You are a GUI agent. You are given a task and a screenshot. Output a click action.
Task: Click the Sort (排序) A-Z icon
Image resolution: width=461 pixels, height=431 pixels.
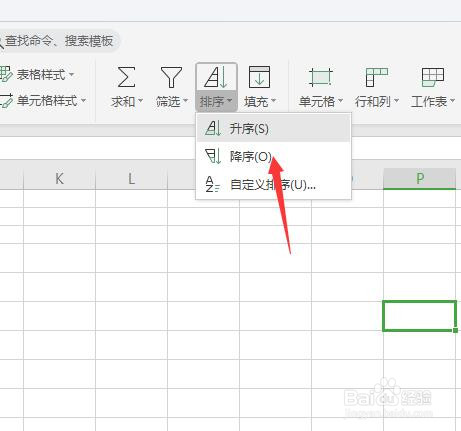(x=216, y=77)
